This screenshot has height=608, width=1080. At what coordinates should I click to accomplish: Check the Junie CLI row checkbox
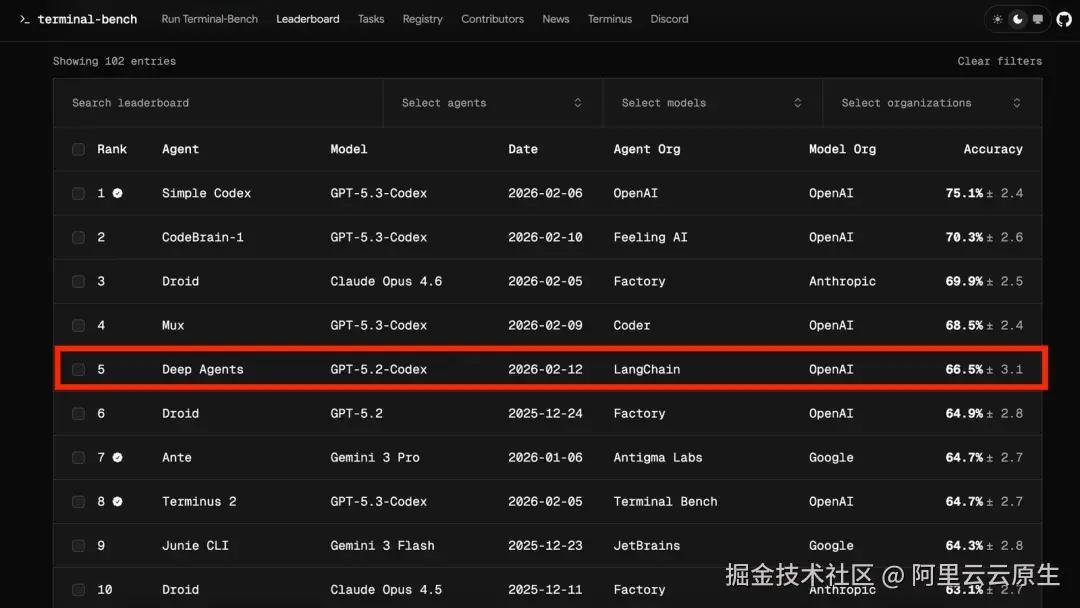[x=79, y=546]
